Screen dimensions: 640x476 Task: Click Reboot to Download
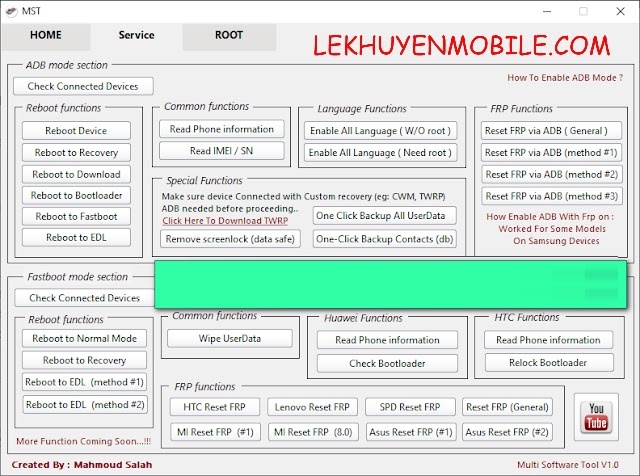[x=76, y=174]
